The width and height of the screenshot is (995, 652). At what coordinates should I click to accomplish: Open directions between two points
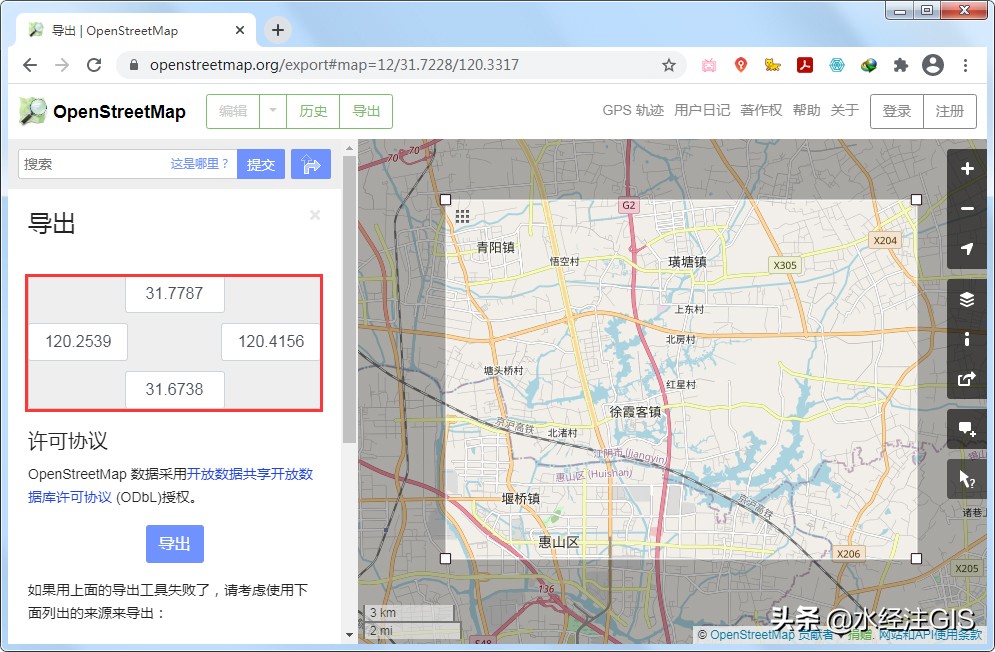point(311,164)
